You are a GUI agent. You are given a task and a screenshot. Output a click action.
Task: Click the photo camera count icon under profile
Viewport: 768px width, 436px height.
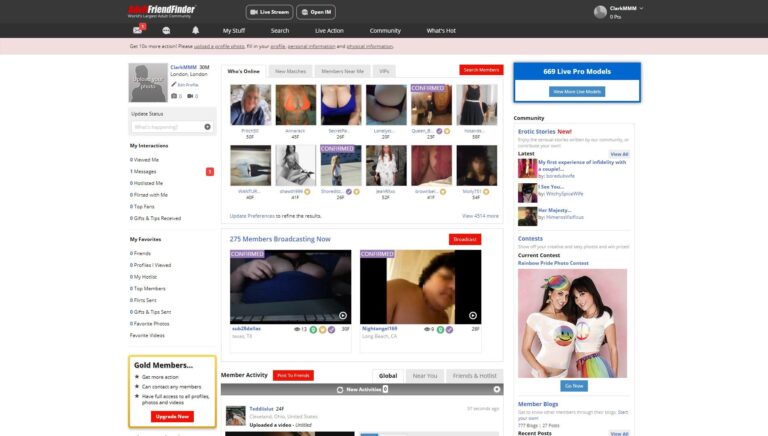pos(174,96)
